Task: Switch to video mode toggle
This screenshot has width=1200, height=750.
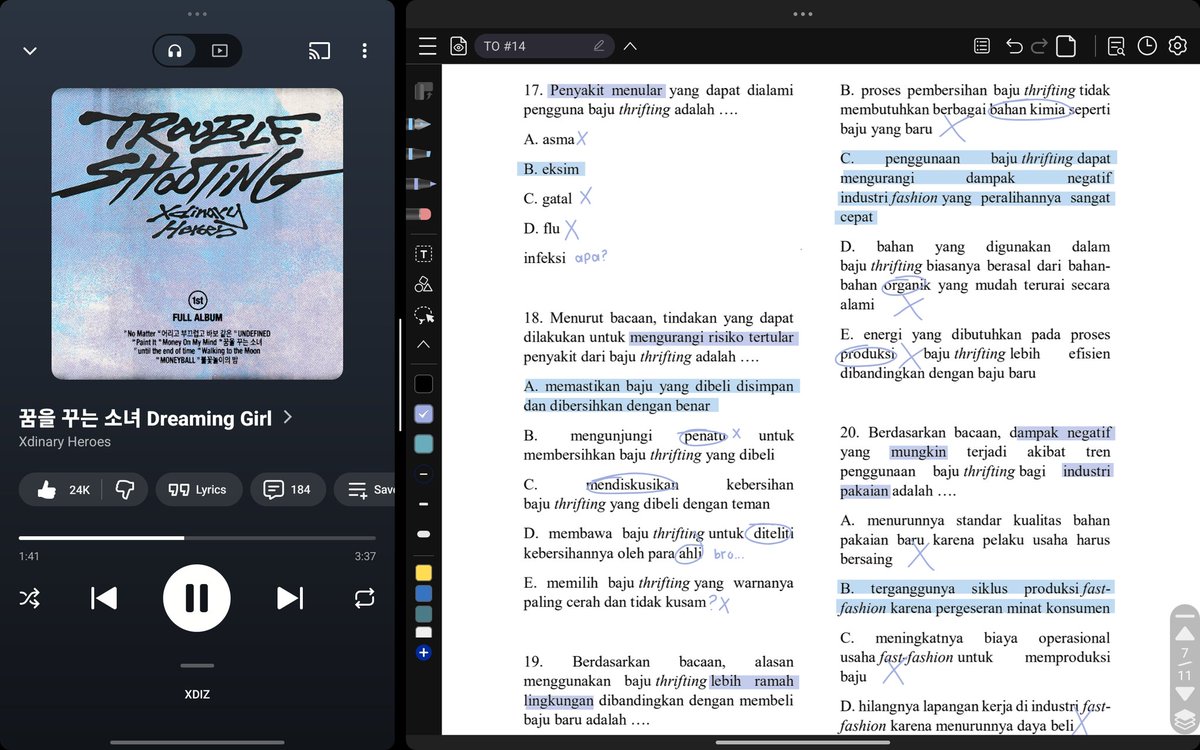Action: point(219,51)
